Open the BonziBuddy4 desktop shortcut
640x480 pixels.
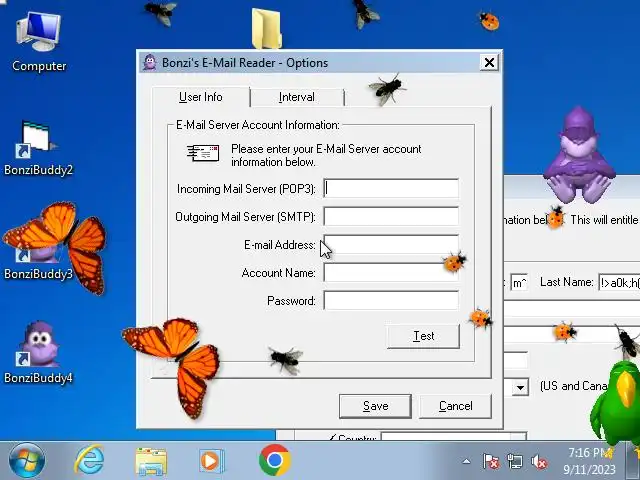38,353
